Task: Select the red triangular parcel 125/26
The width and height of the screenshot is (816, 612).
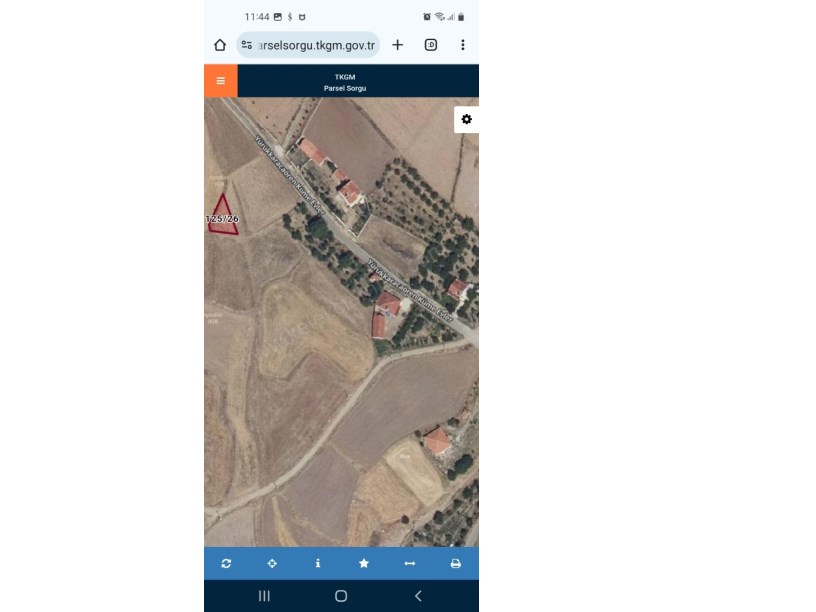Action: 223,216
